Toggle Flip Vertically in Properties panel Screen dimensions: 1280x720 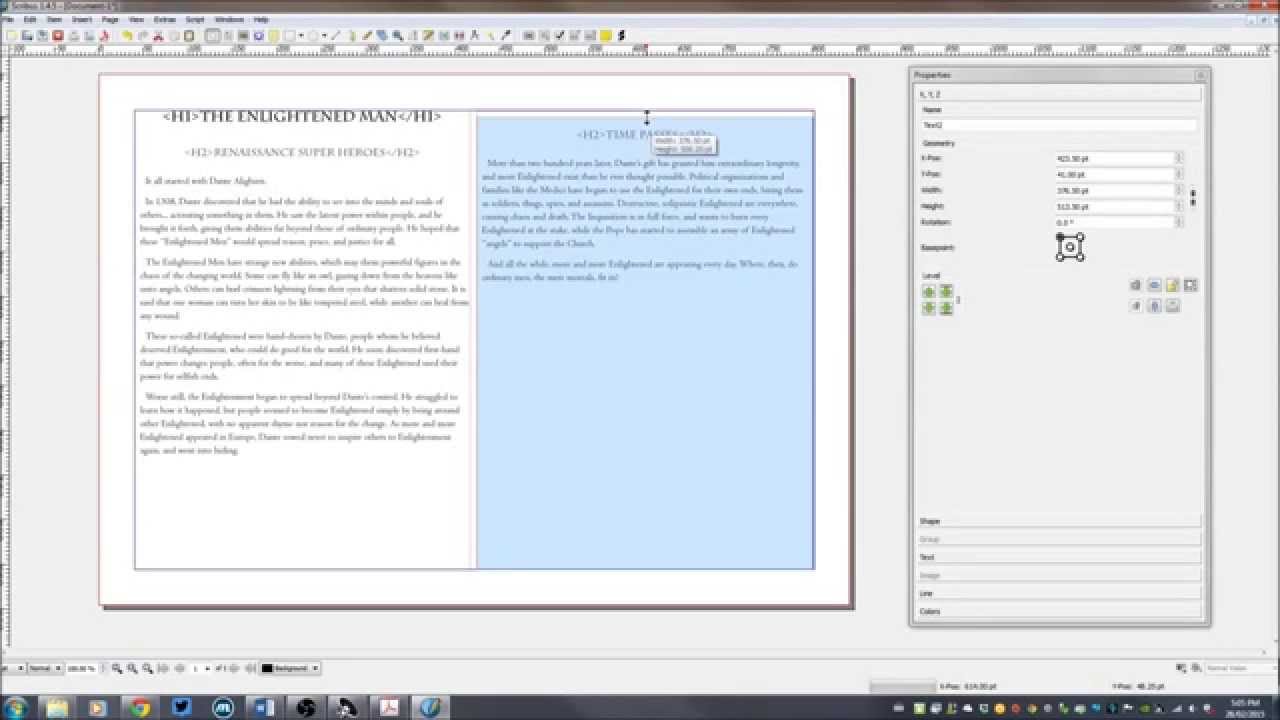click(x=1153, y=306)
